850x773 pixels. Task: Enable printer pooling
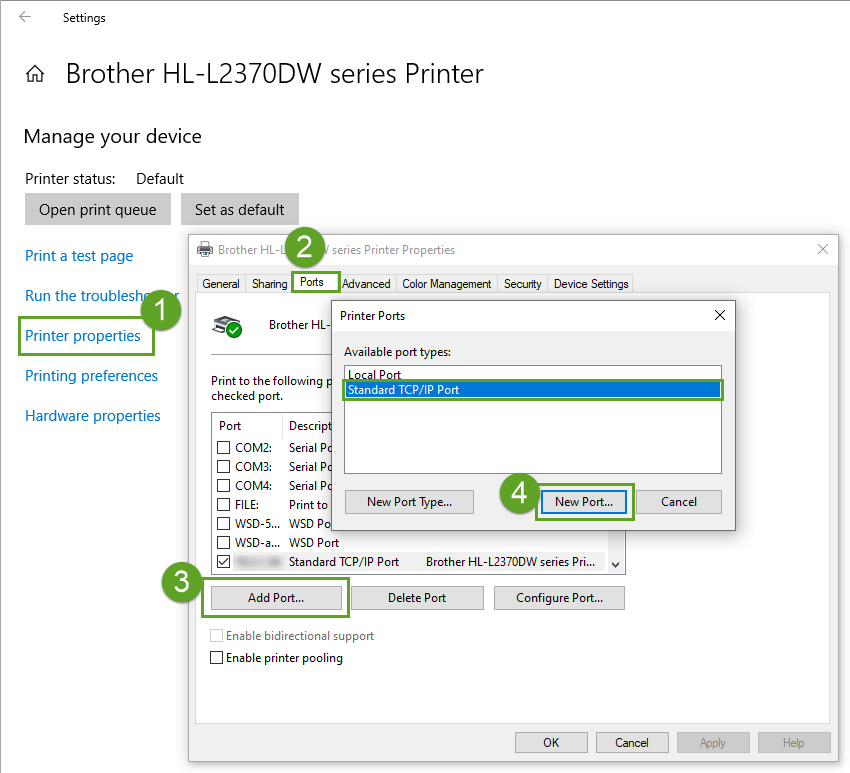pos(216,657)
